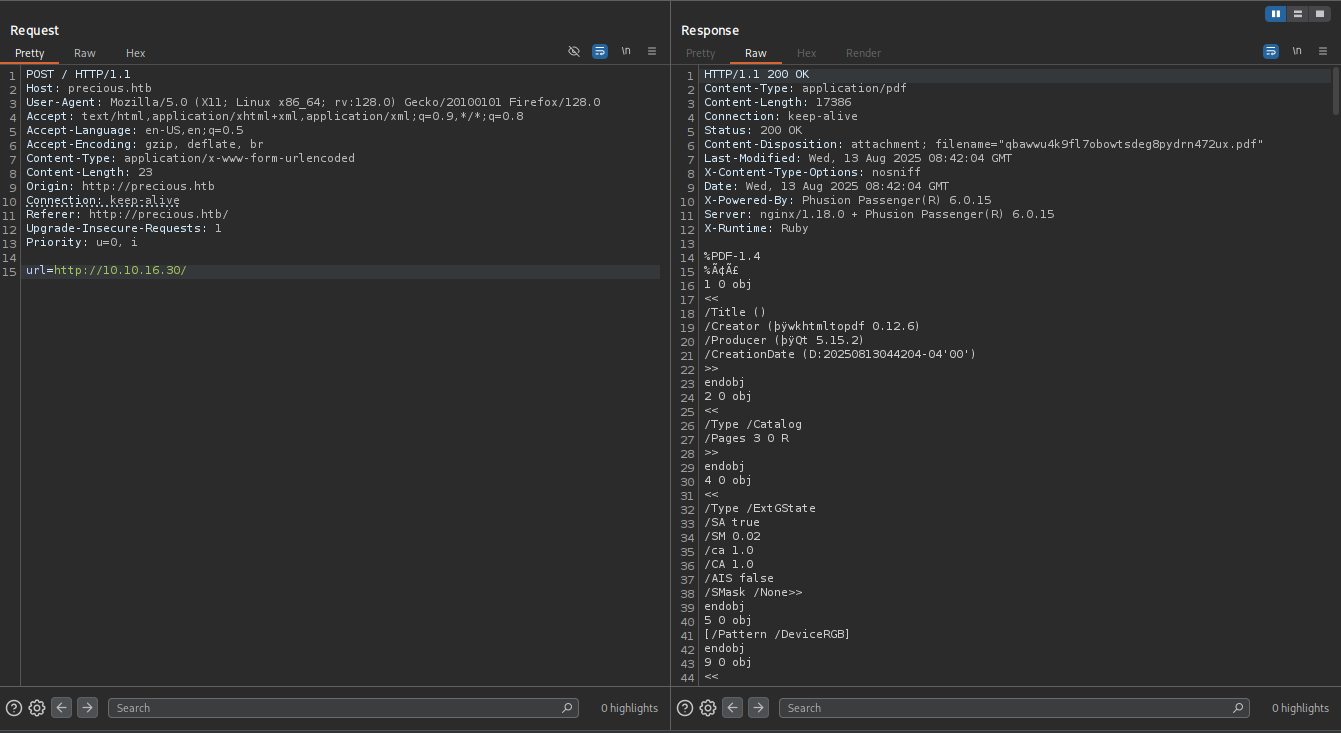The height and width of the screenshot is (733, 1341).
Task: Open request search help icon
Action: [x=14, y=708]
